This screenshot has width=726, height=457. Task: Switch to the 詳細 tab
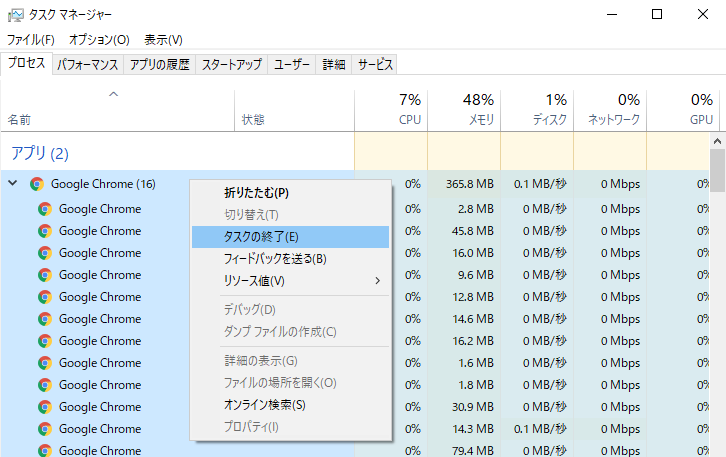(x=334, y=64)
